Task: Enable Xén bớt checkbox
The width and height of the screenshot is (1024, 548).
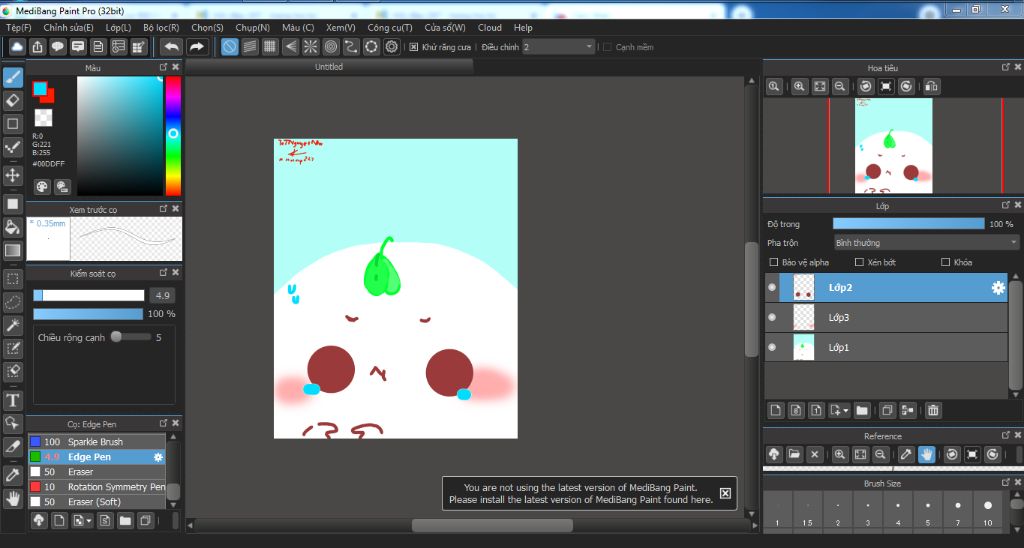Action: point(859,262)
